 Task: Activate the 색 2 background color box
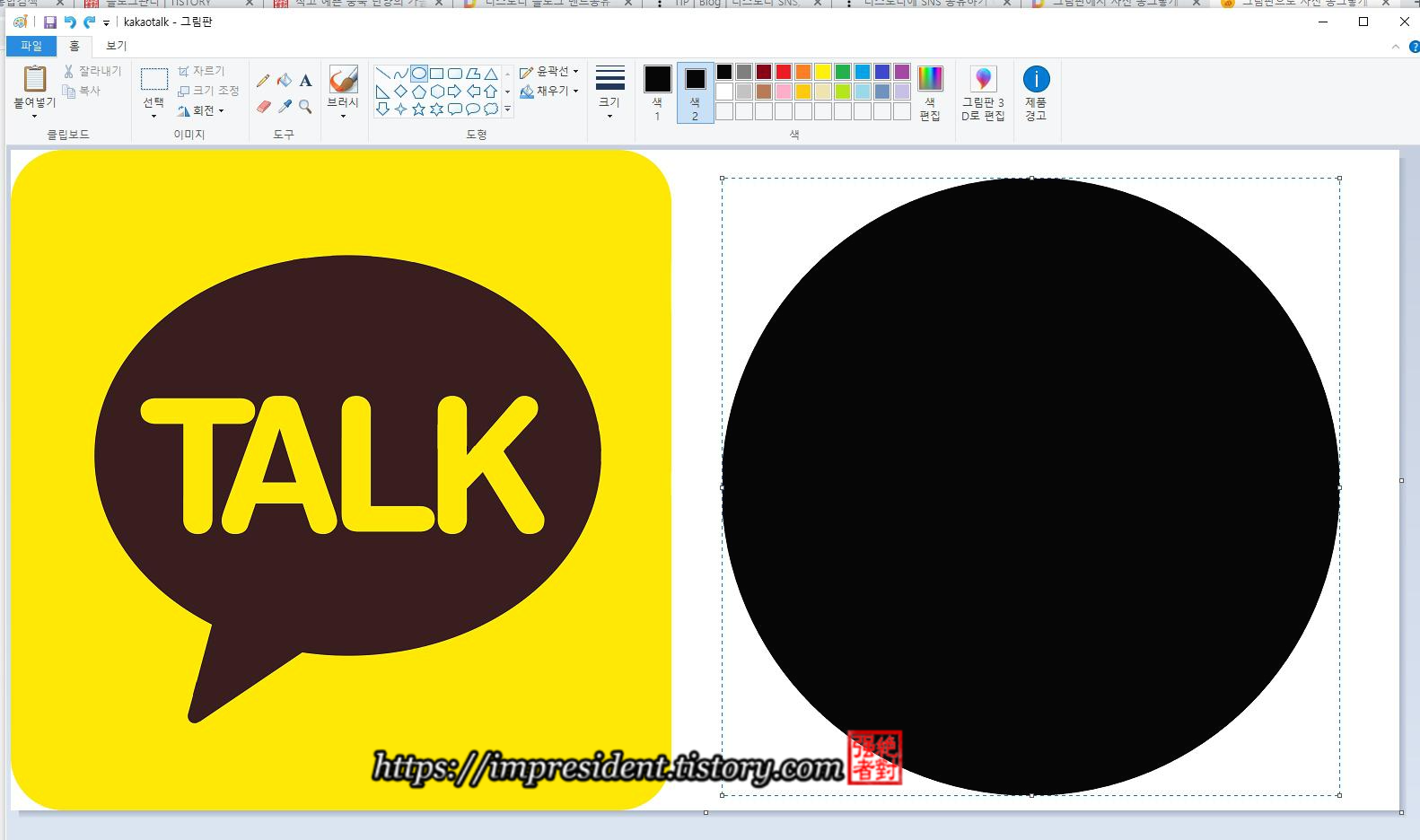[695, 92]
